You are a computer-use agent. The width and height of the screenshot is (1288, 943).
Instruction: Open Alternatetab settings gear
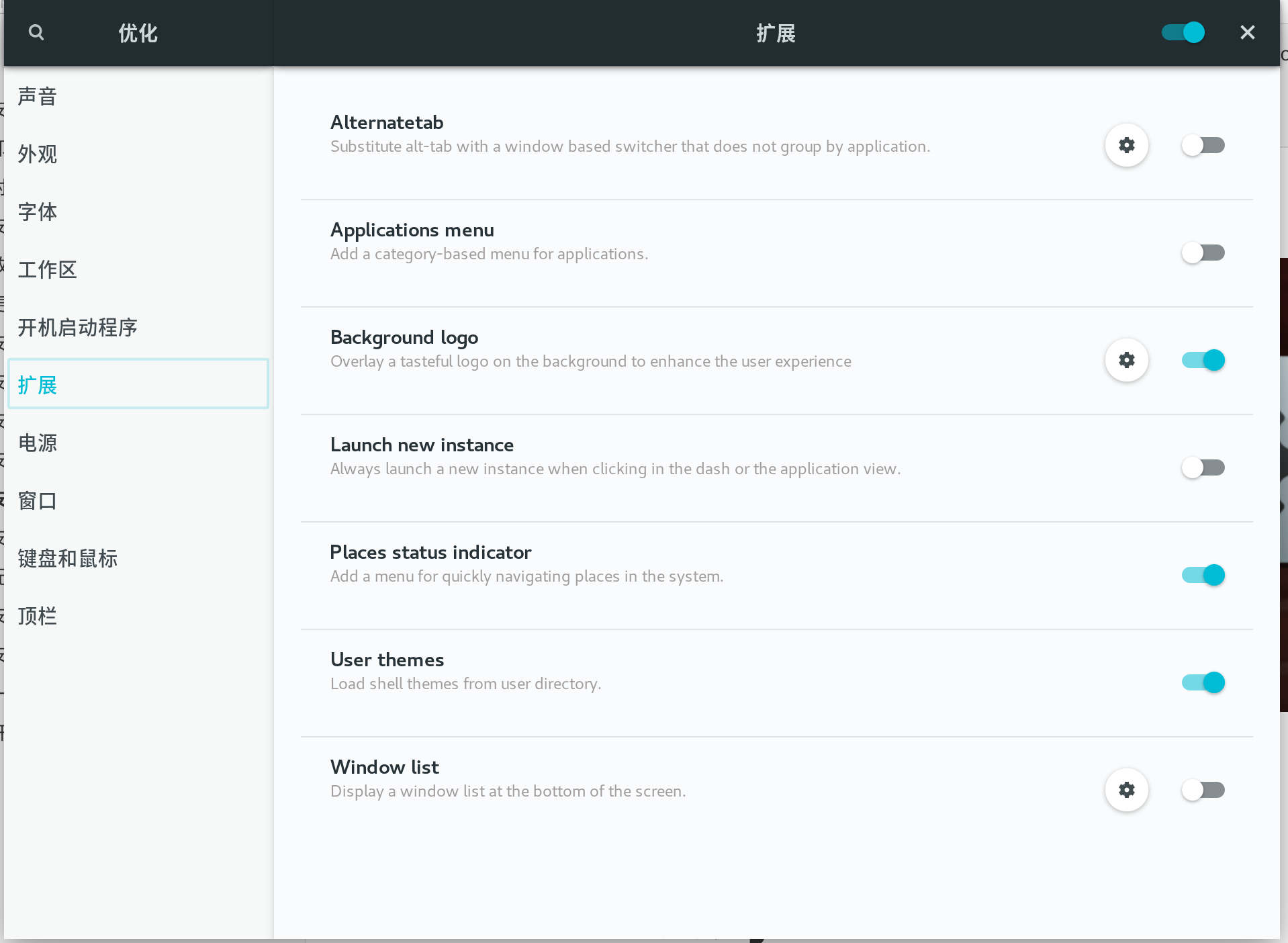[x=1126, y=145]
